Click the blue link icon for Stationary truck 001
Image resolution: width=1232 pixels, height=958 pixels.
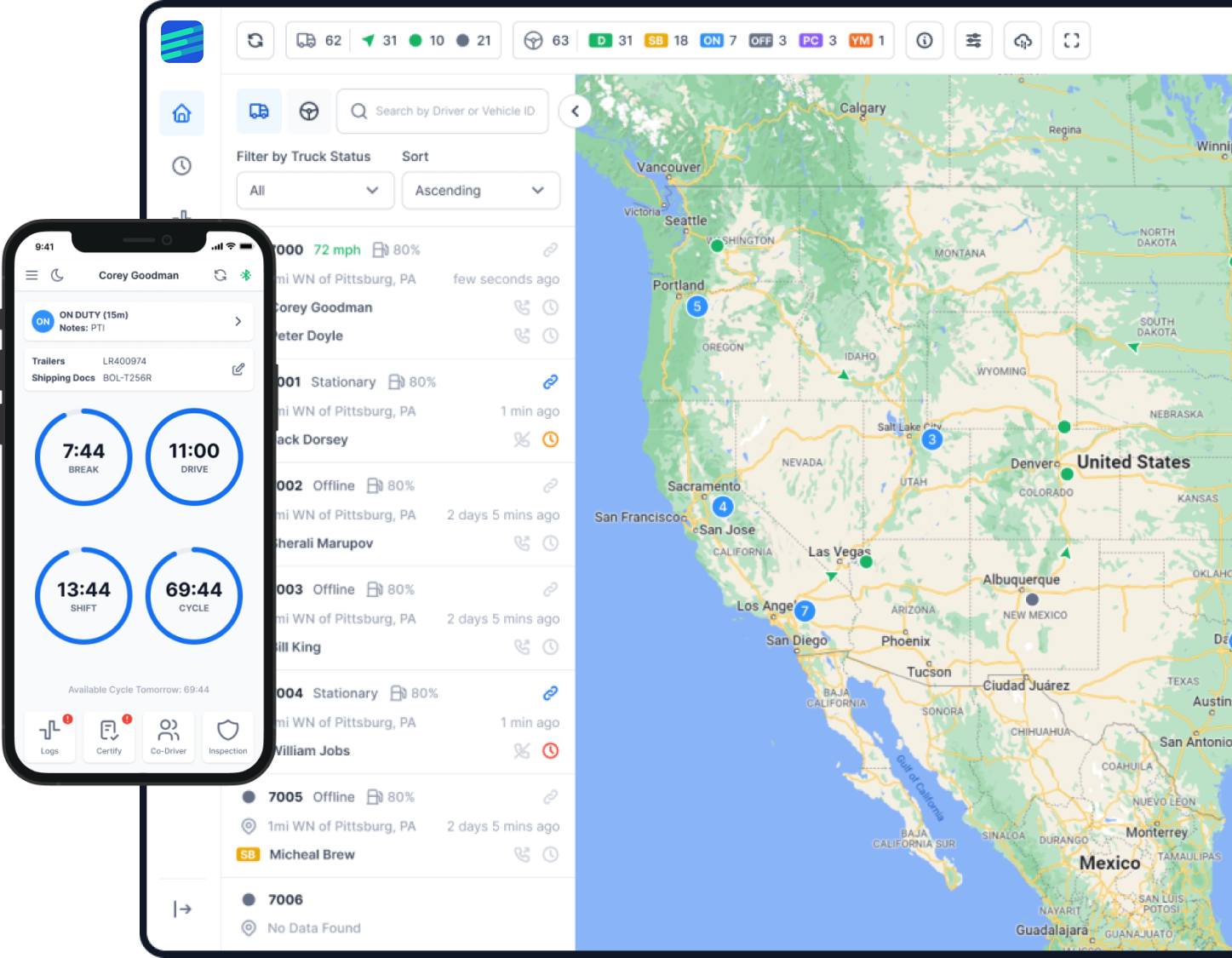551,381
